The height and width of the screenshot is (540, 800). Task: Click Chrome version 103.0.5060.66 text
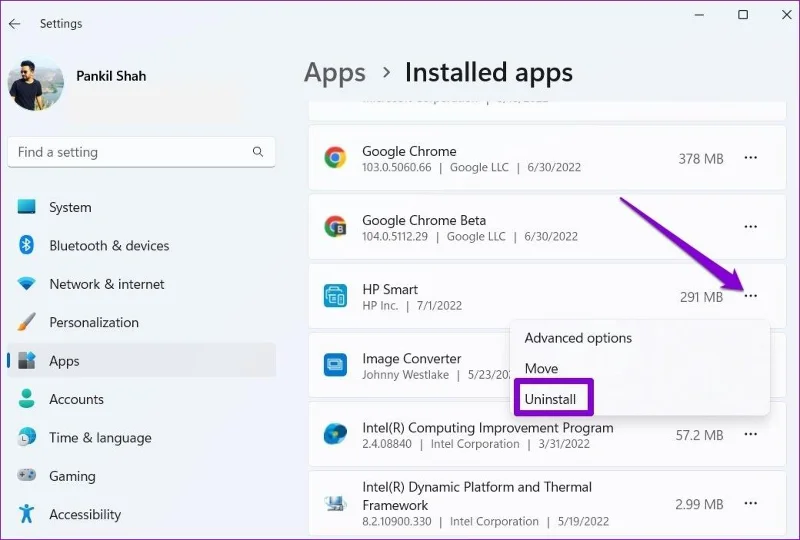click(396, 167)
